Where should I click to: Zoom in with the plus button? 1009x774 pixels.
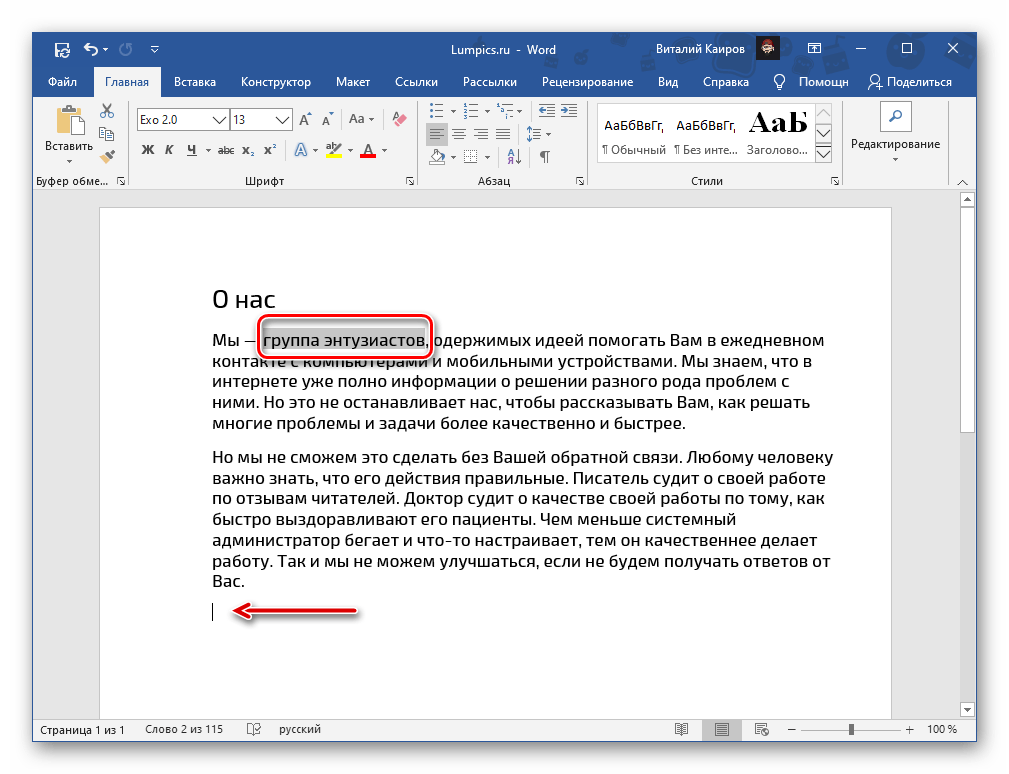pyautogui.click(x=909, y=730)
